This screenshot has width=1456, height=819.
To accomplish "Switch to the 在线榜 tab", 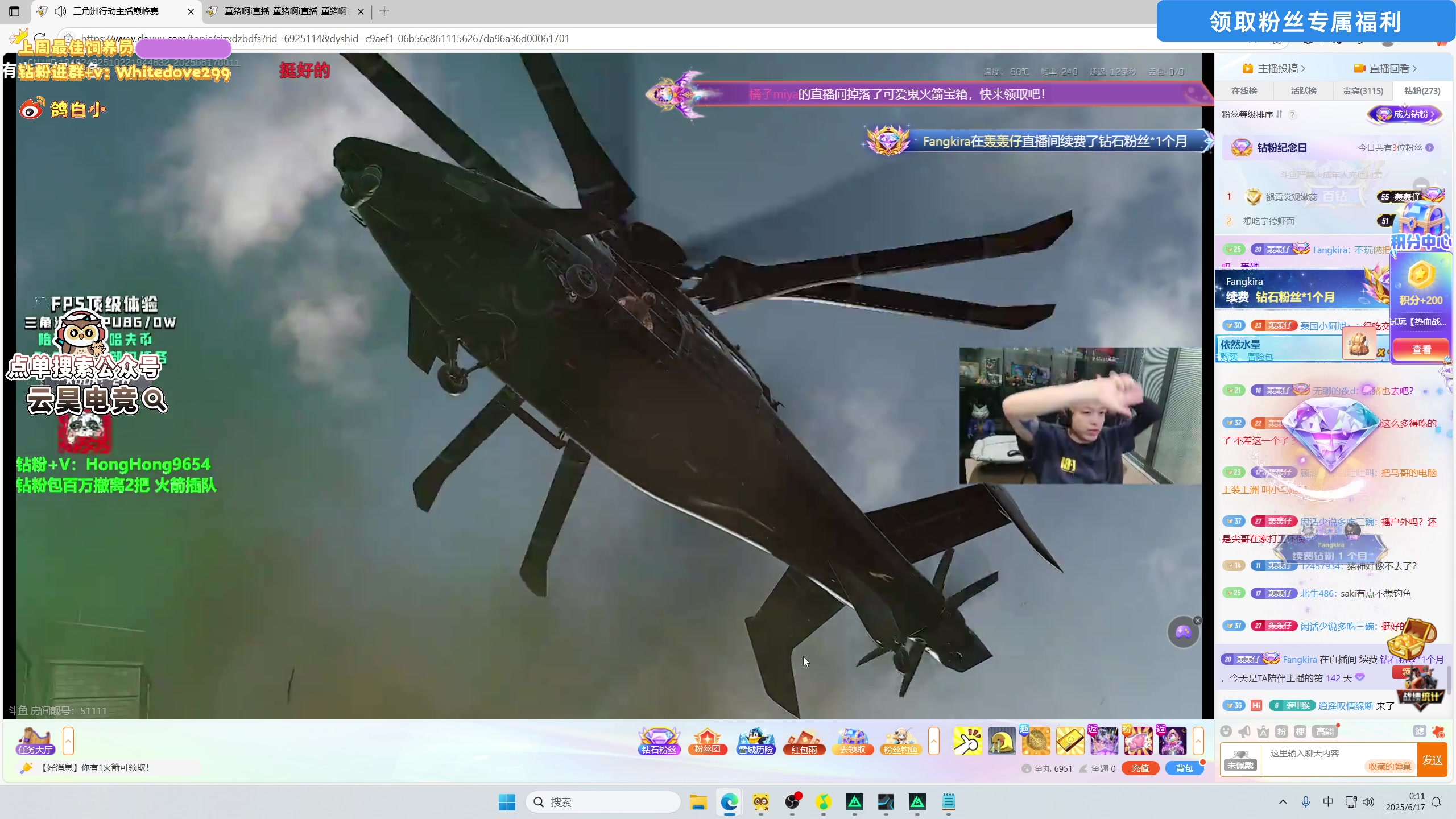I will pos(1244,90).
